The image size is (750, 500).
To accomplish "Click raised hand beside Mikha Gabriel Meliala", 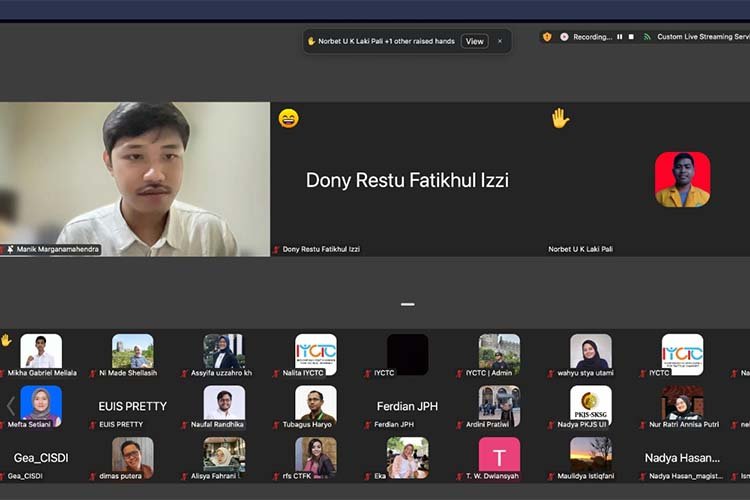I will click(6, 340).
